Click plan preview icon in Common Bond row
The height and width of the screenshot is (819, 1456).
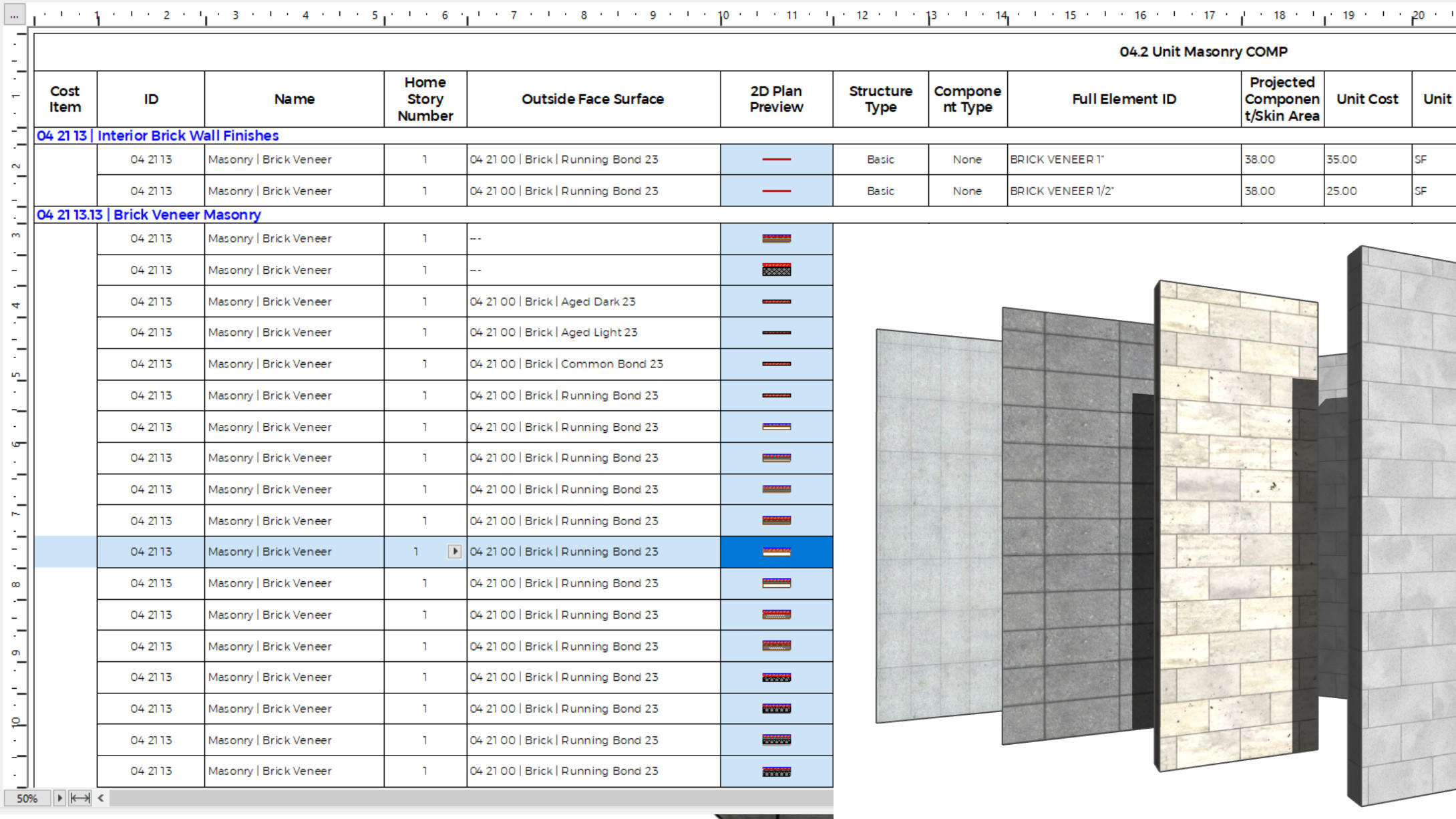coord(776,364)
